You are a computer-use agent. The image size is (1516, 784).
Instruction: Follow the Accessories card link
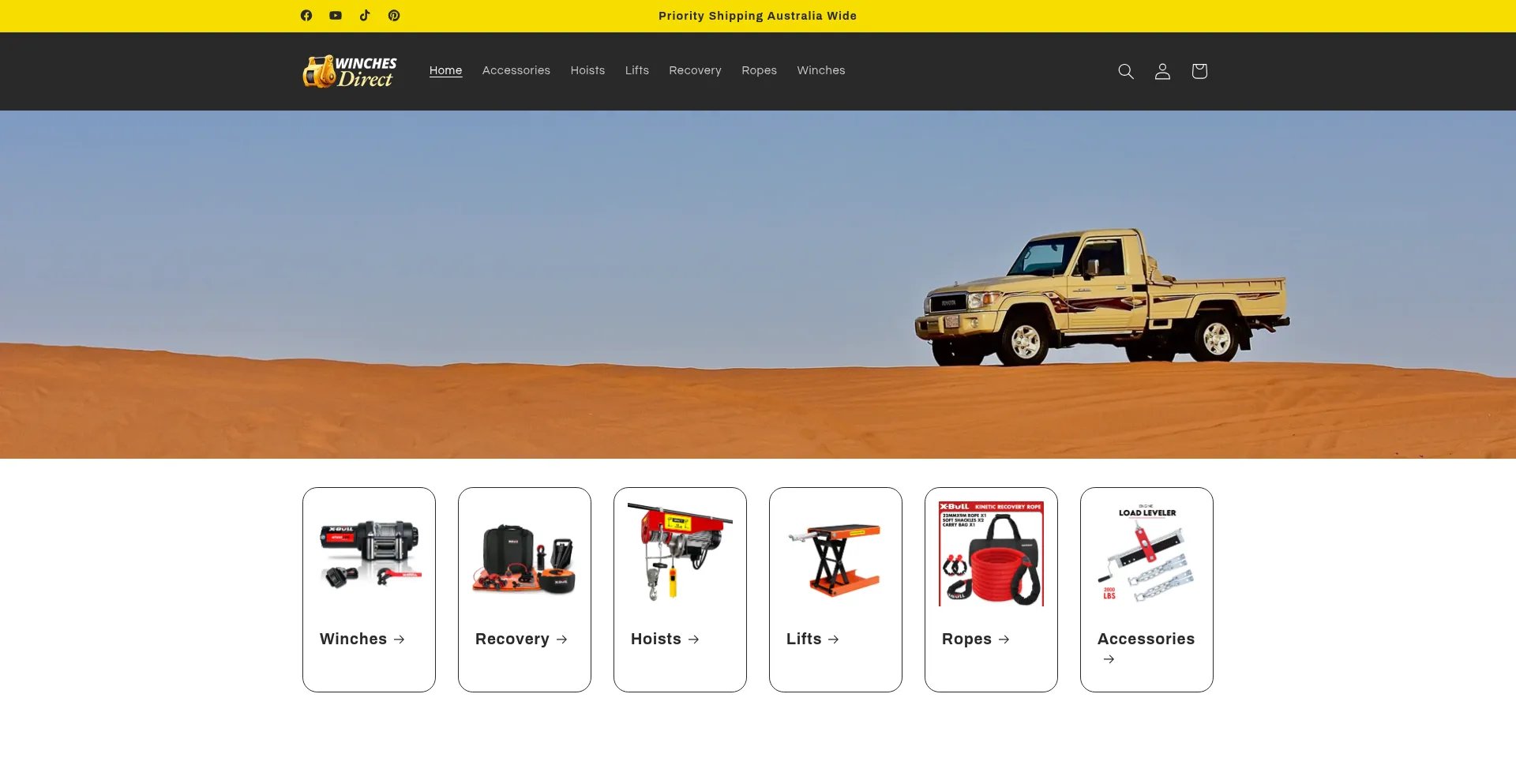pos(1146,639)
